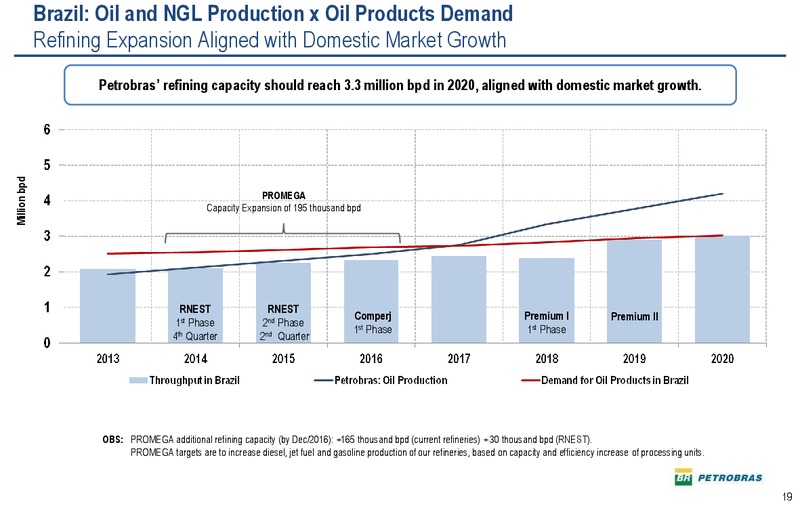Click the 'Million bpd' axis title

pos(21,200)
